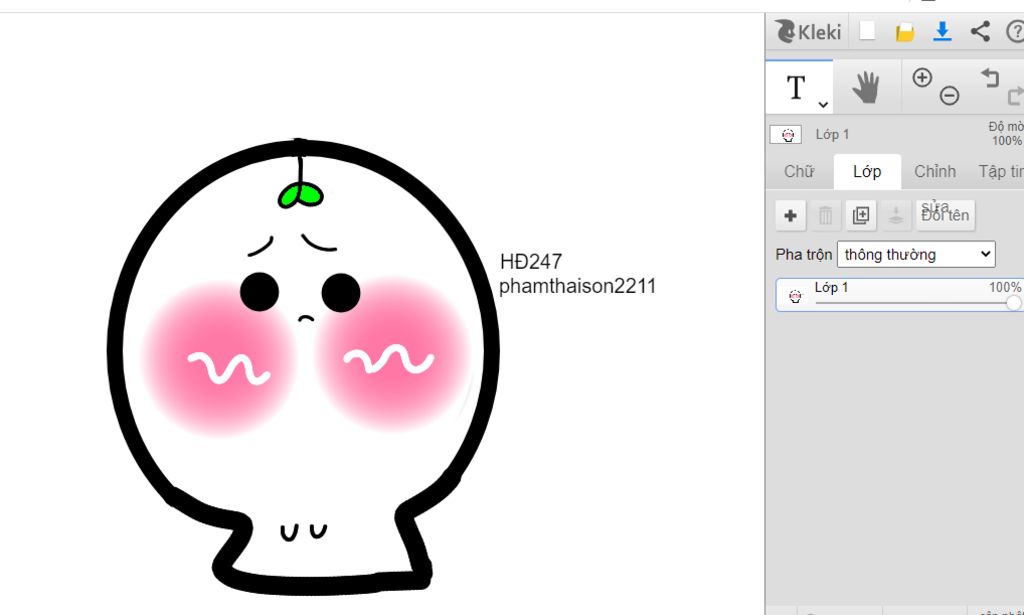Merge layer down icon
Image resolution: width=1024 pixels, height=615 pixels.
(x=896, y=215)
